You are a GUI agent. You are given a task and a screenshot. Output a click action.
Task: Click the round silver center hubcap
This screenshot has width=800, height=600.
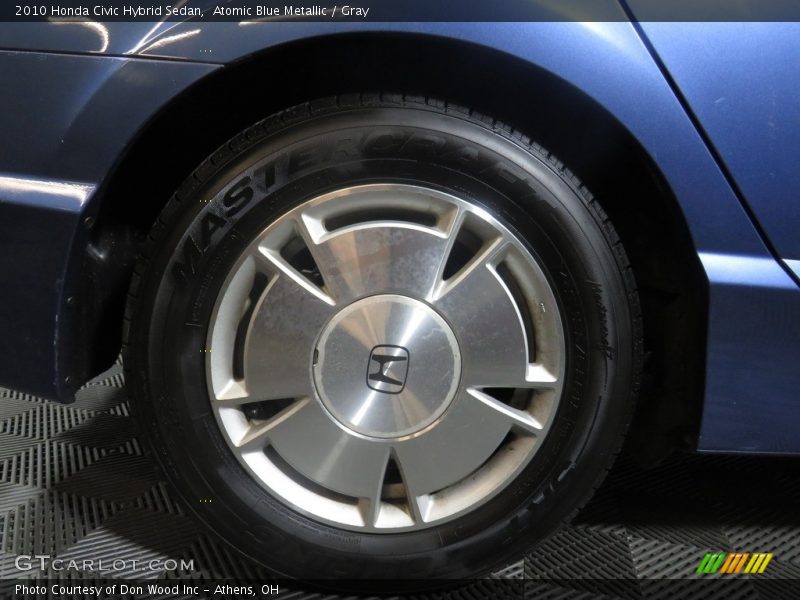(x=386, y=367)
